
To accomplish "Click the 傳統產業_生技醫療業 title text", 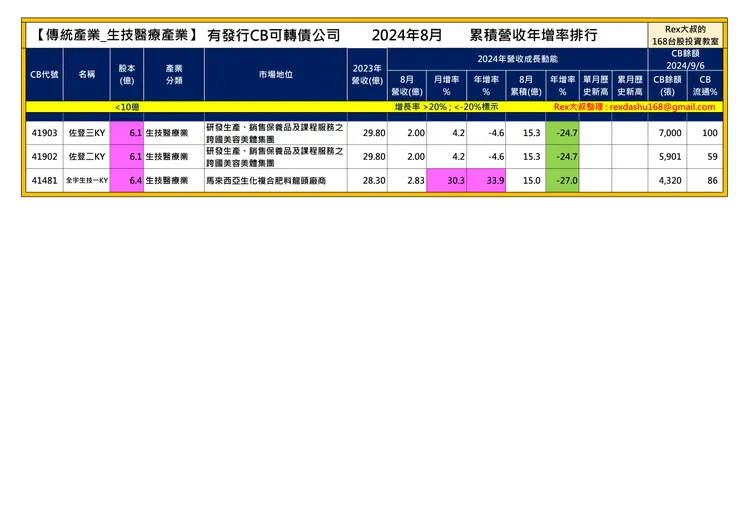I will pos(117,35).
